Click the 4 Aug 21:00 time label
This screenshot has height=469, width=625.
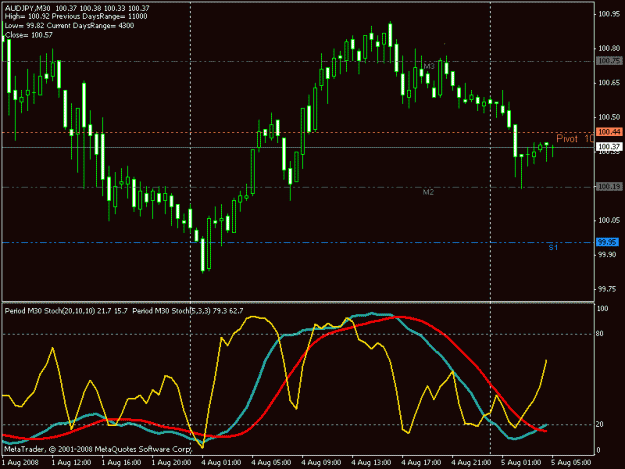click(x=471, y=463)
